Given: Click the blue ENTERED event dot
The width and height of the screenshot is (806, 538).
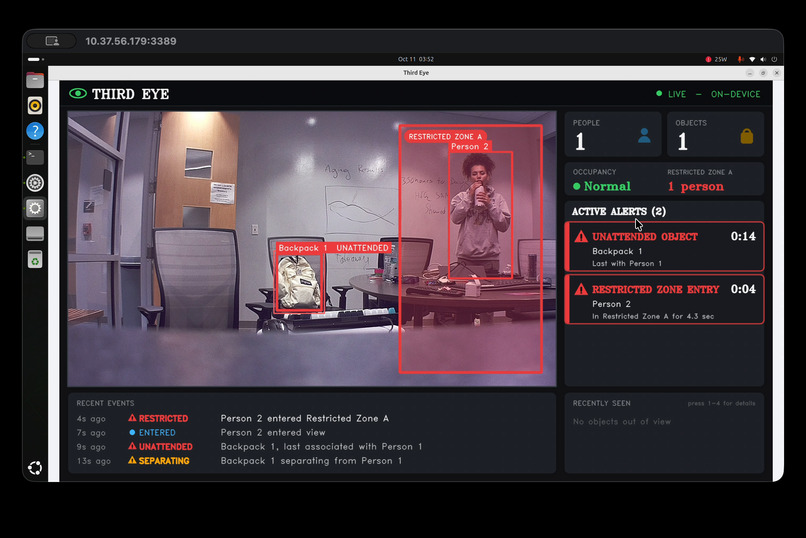Looking at the screenshot, I should coord(132,433).
